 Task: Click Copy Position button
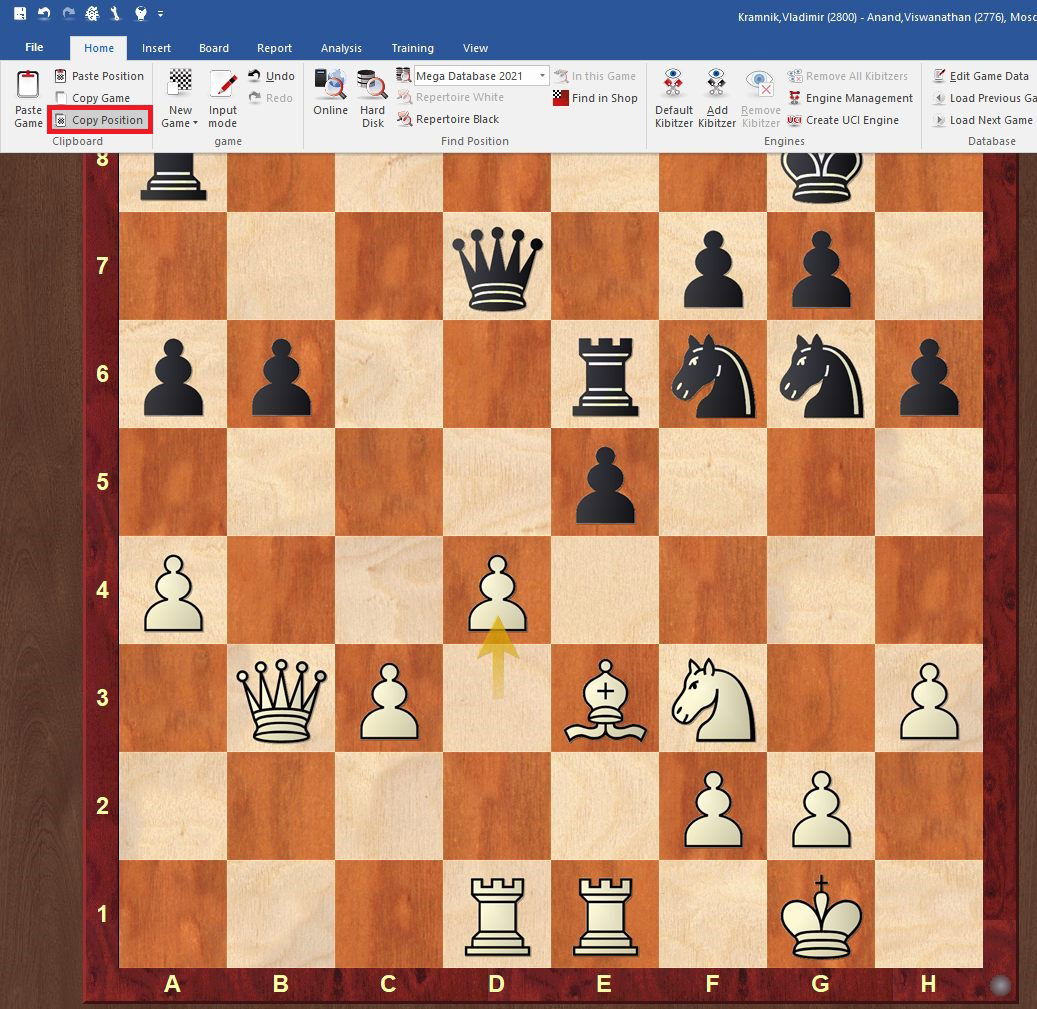pyautogui.click(x=99, y=120)
